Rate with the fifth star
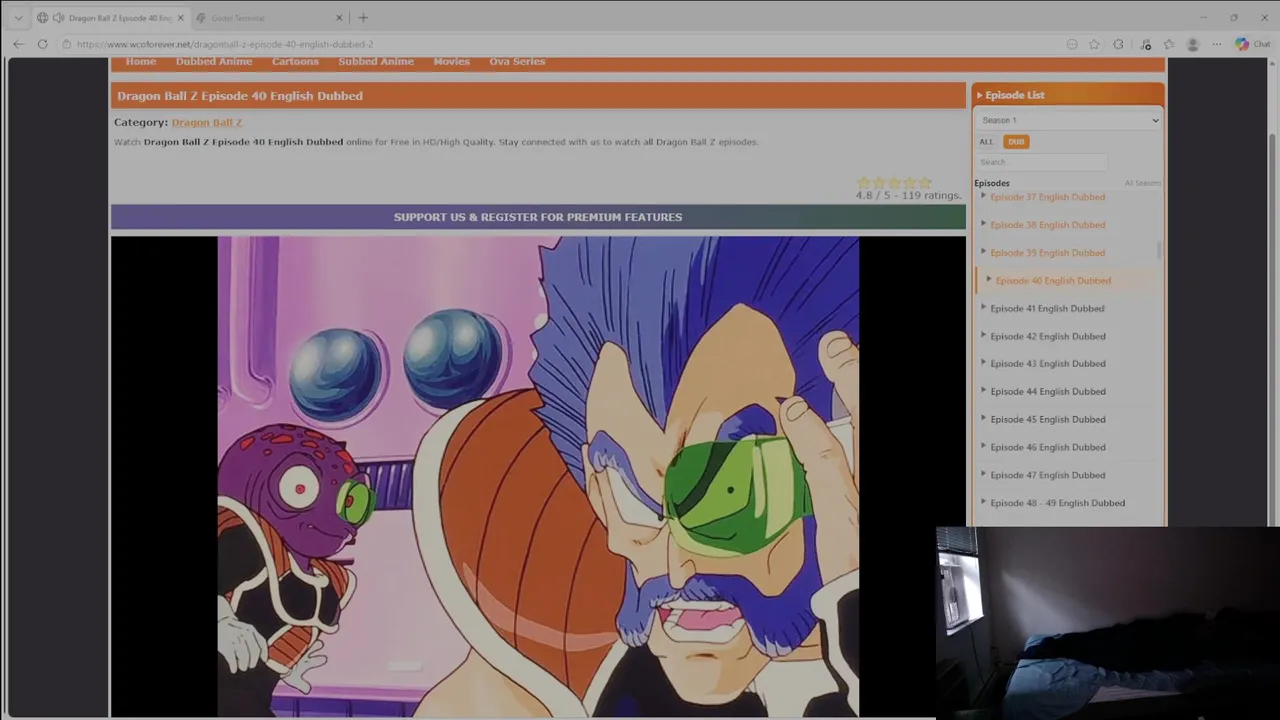The image size is (1280, 720). [x=925, y=183]
